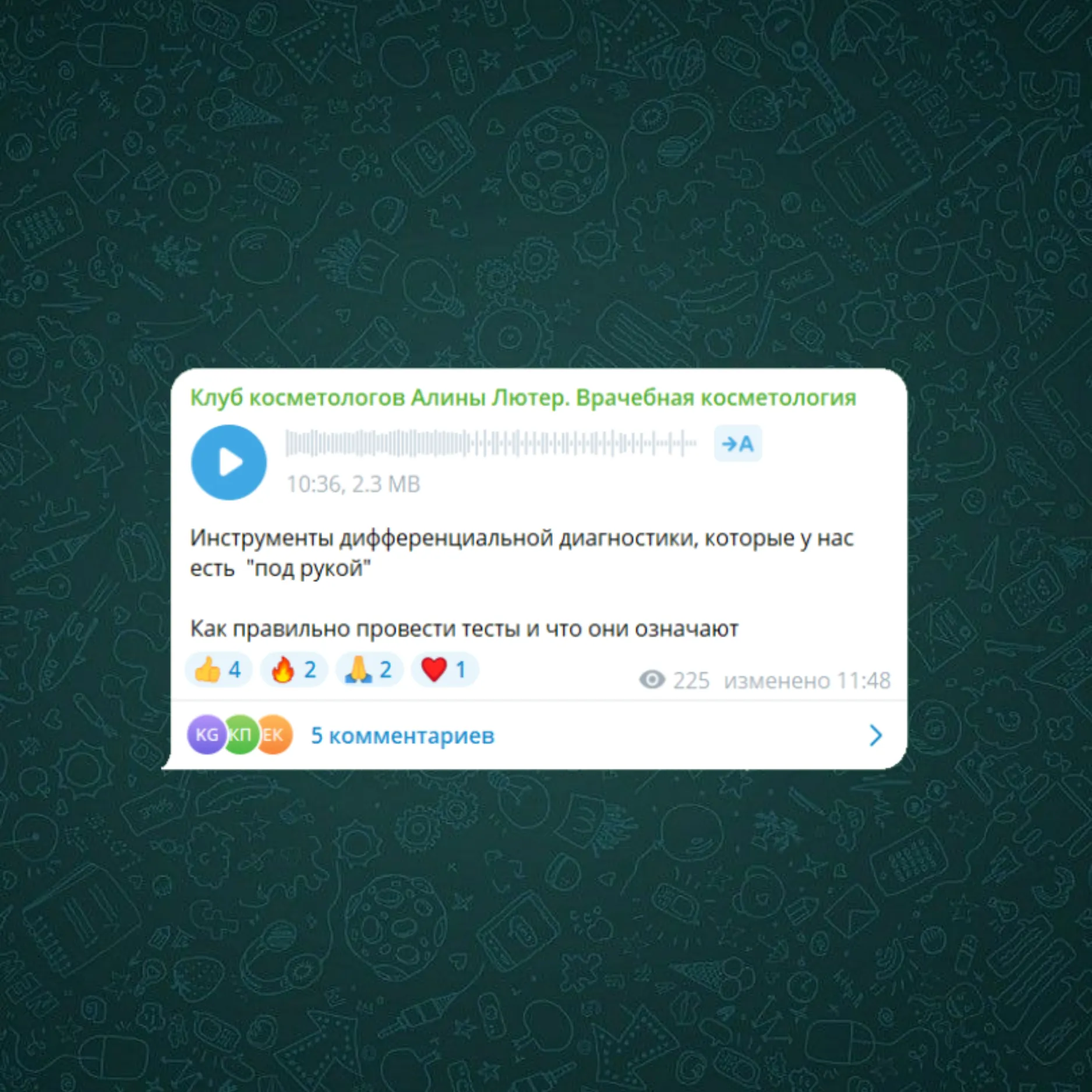
Task: Click the 225 views count
Action: click(x=691, y=680)
